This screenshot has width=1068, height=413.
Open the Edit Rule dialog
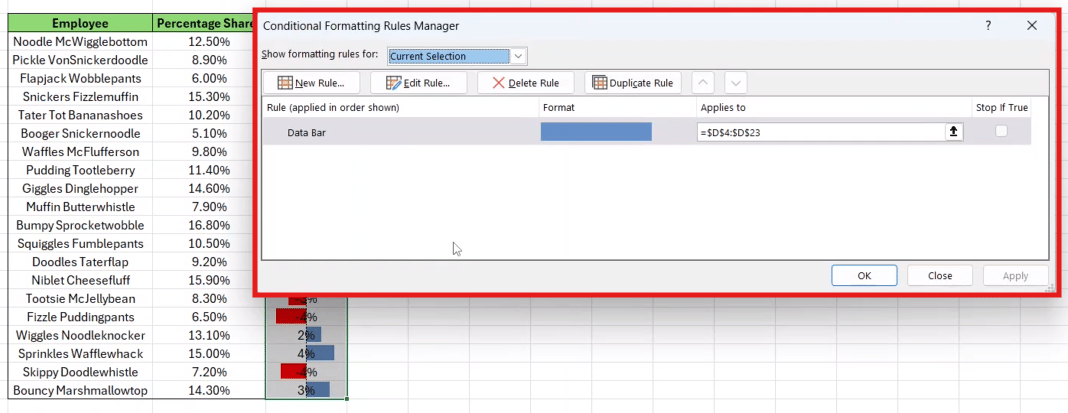pyautogui.click(x=418, y=83)
